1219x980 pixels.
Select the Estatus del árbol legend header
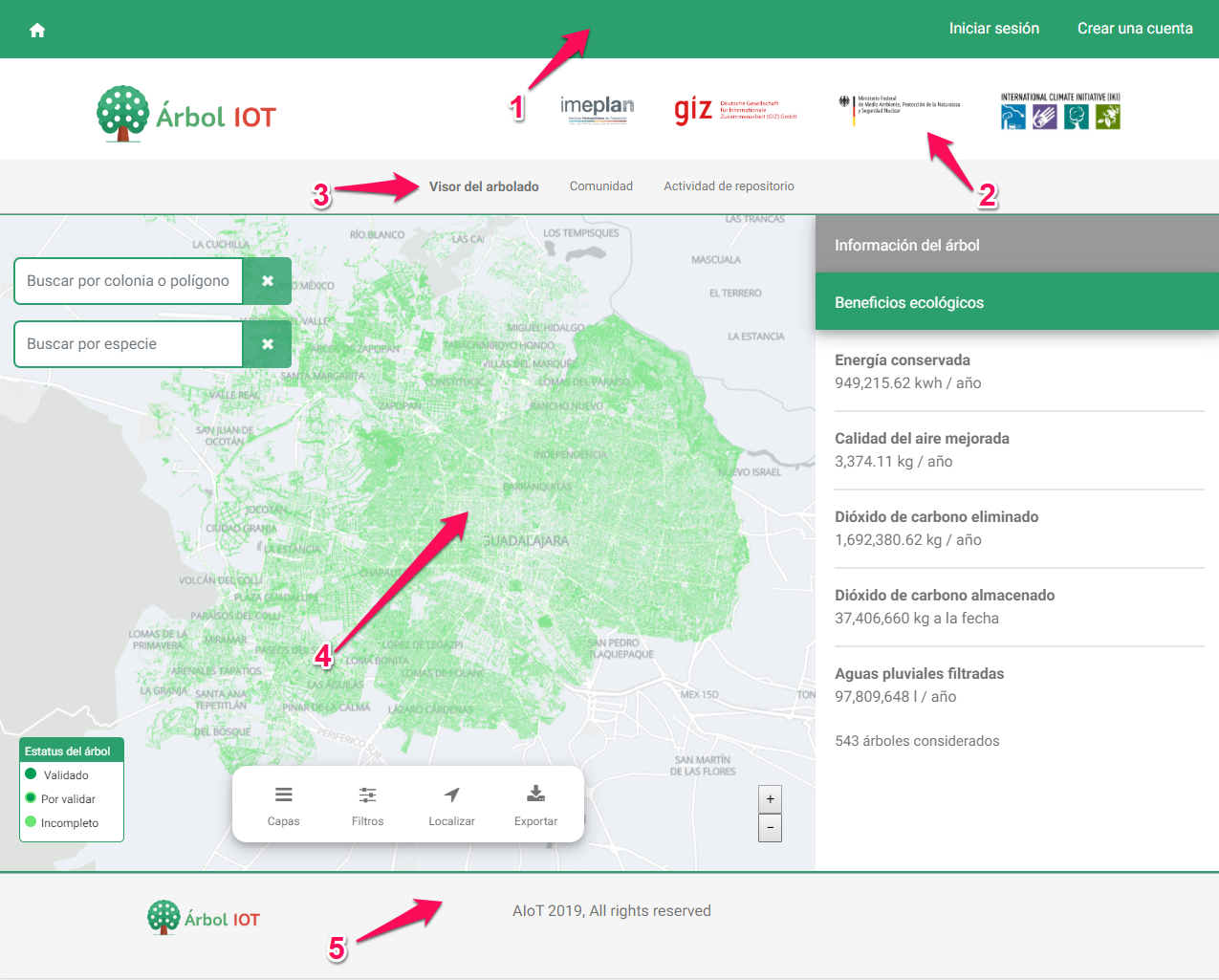tap(72, 751)
